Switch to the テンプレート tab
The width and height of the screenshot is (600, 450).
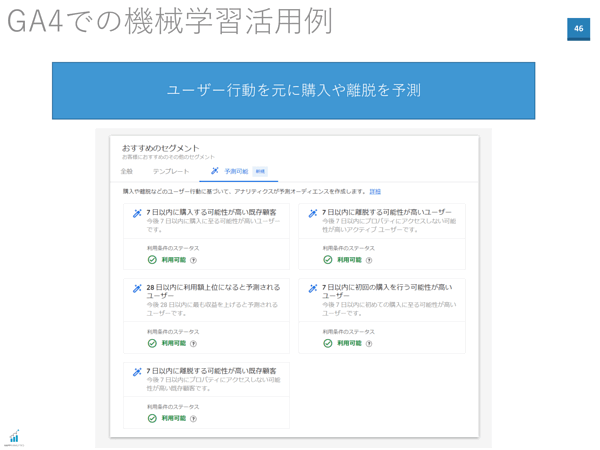171,171
